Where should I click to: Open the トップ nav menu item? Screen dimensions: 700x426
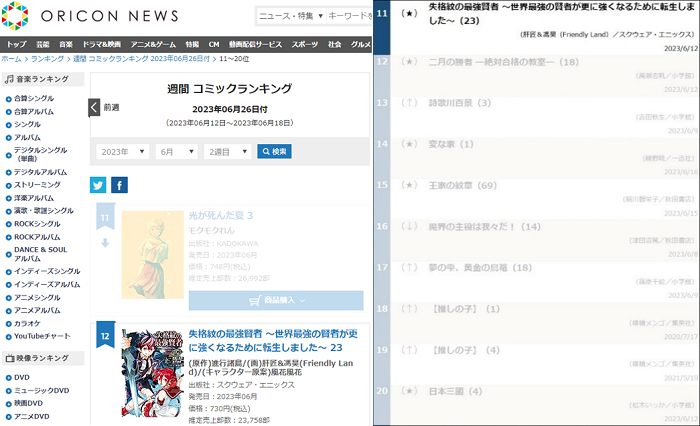17,44
